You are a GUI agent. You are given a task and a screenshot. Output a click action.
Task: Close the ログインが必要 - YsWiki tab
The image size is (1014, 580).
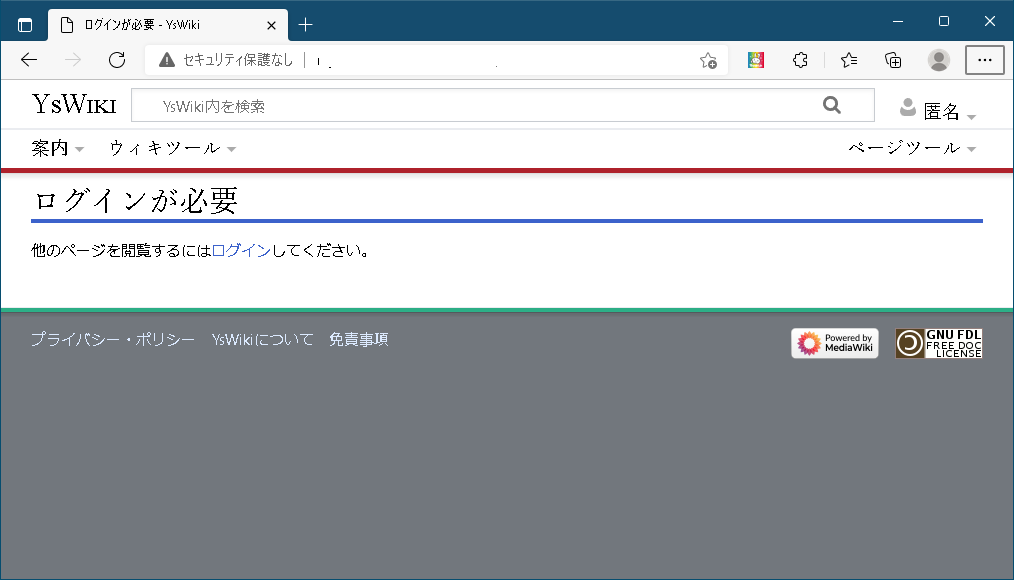pyautogui.click(x=272, y=25)
